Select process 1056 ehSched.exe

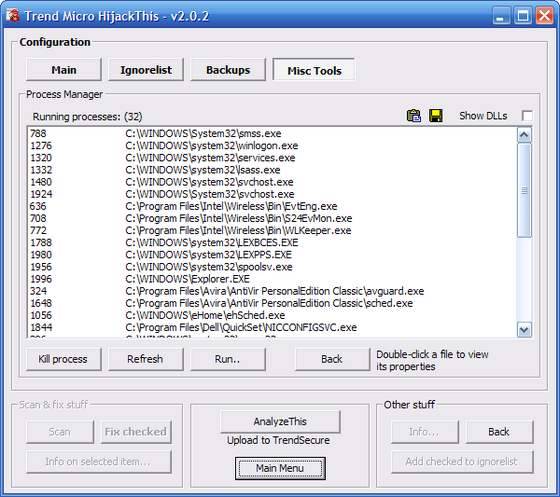click(272, 316)
